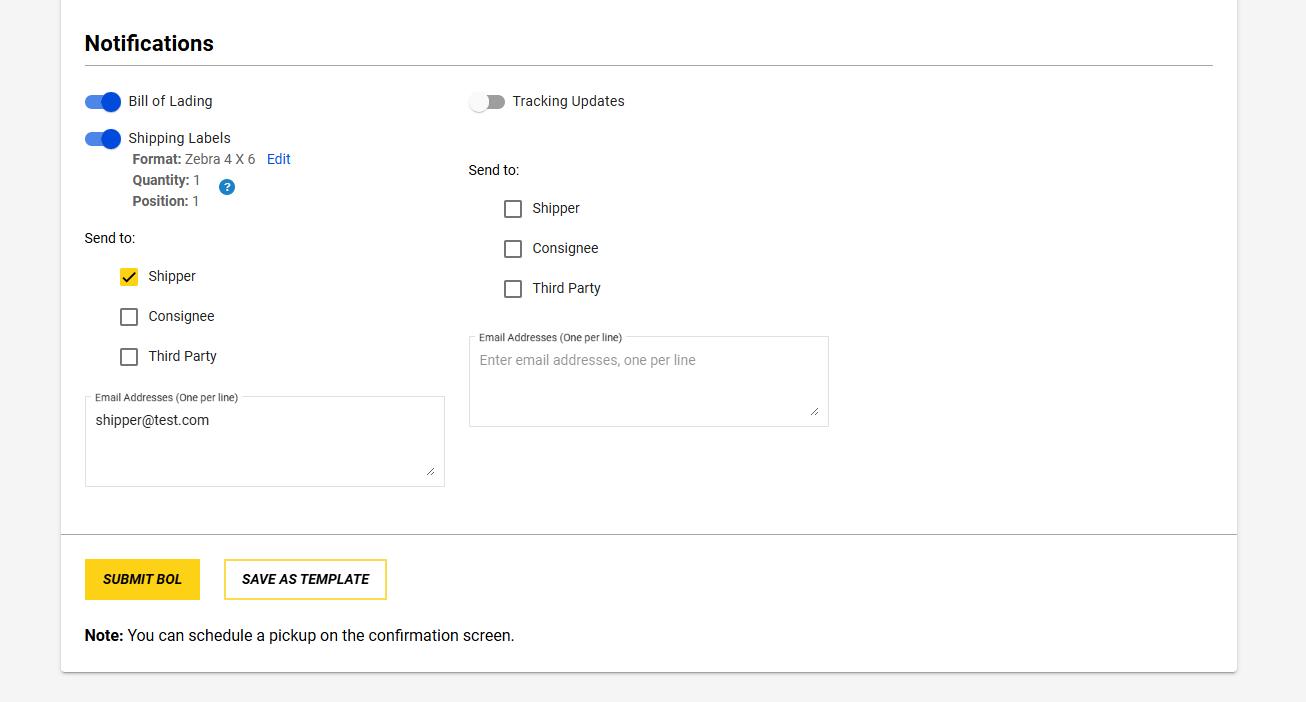Click the Tracking Updates label text
The width and height of the screenshot is (1306, 702).
[568, 101]
